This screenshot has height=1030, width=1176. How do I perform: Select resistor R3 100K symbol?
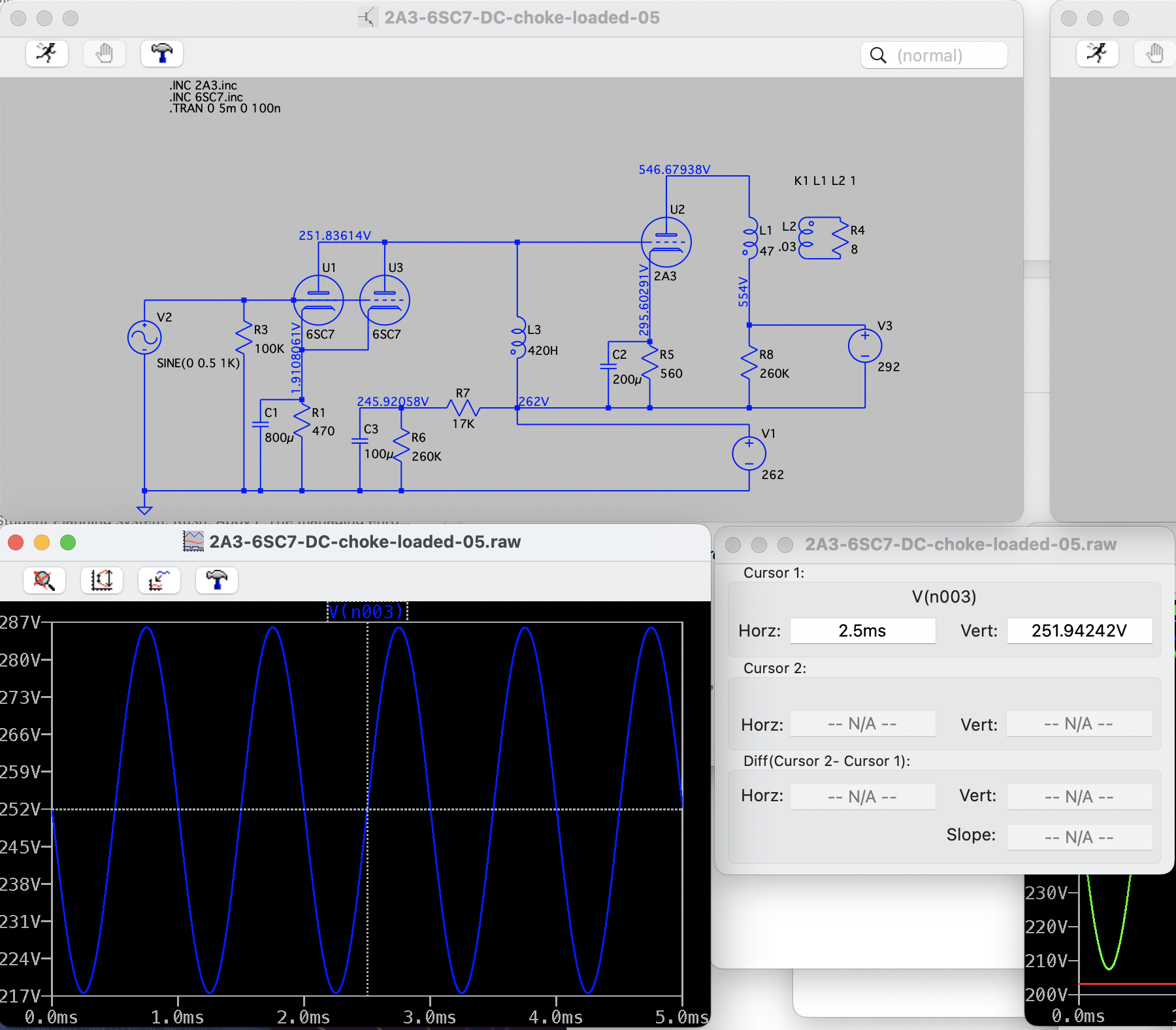click(x=244, y=337)
